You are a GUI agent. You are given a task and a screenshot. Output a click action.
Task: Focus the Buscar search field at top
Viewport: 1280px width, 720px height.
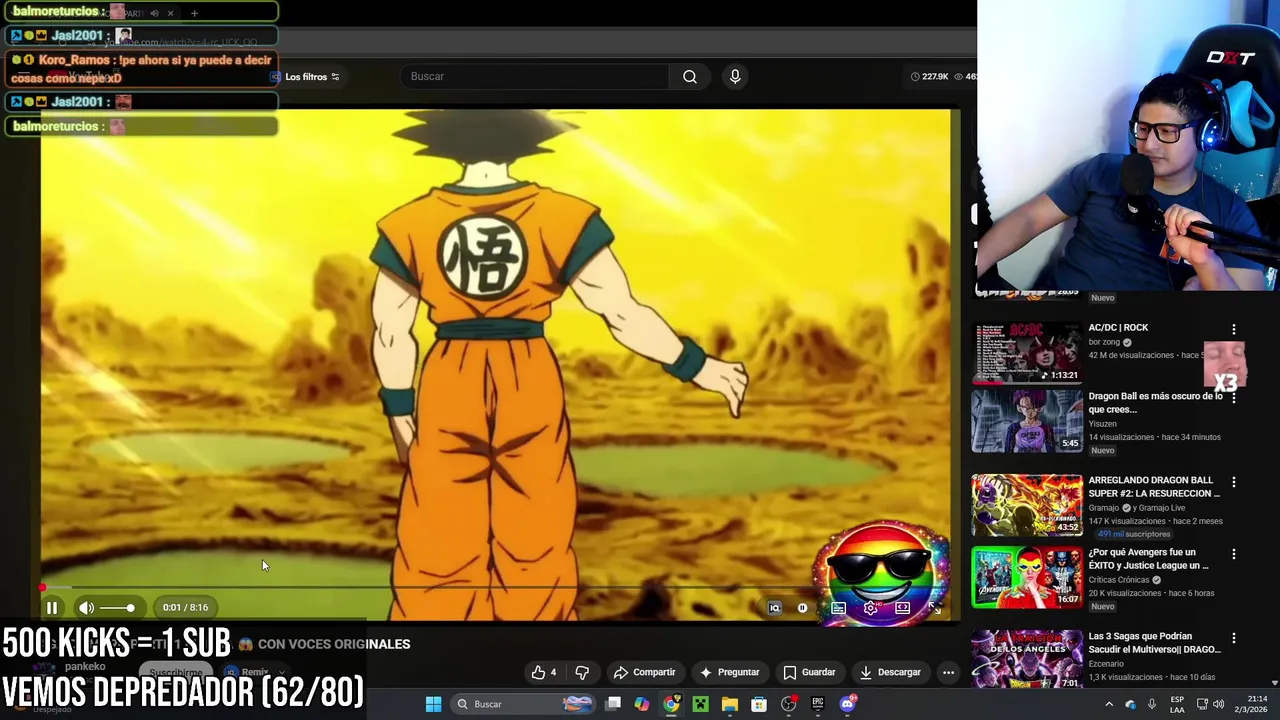click(x=535, y=77)
